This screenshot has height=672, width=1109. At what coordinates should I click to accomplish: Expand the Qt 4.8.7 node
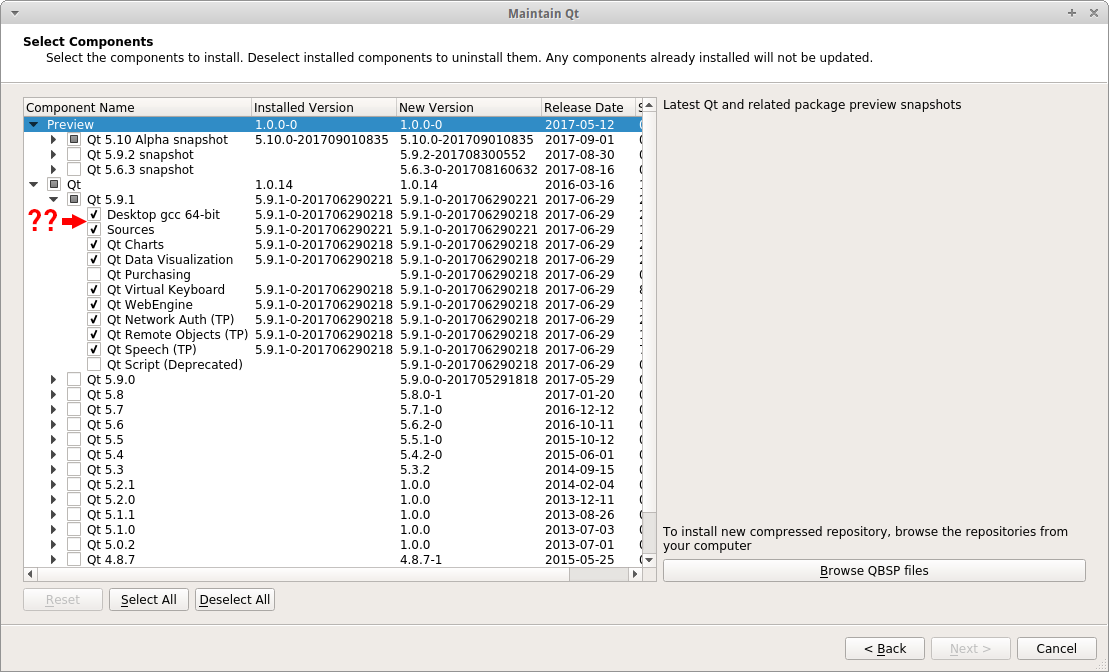(54, 560)
